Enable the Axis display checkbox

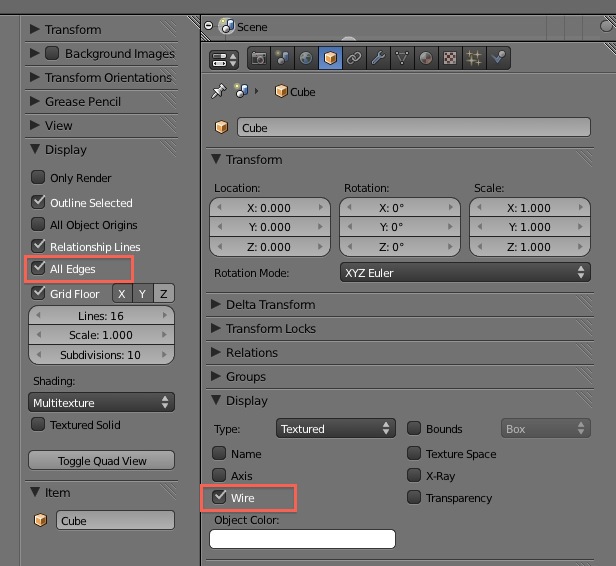pyautogui.click(x=219, y=475)
